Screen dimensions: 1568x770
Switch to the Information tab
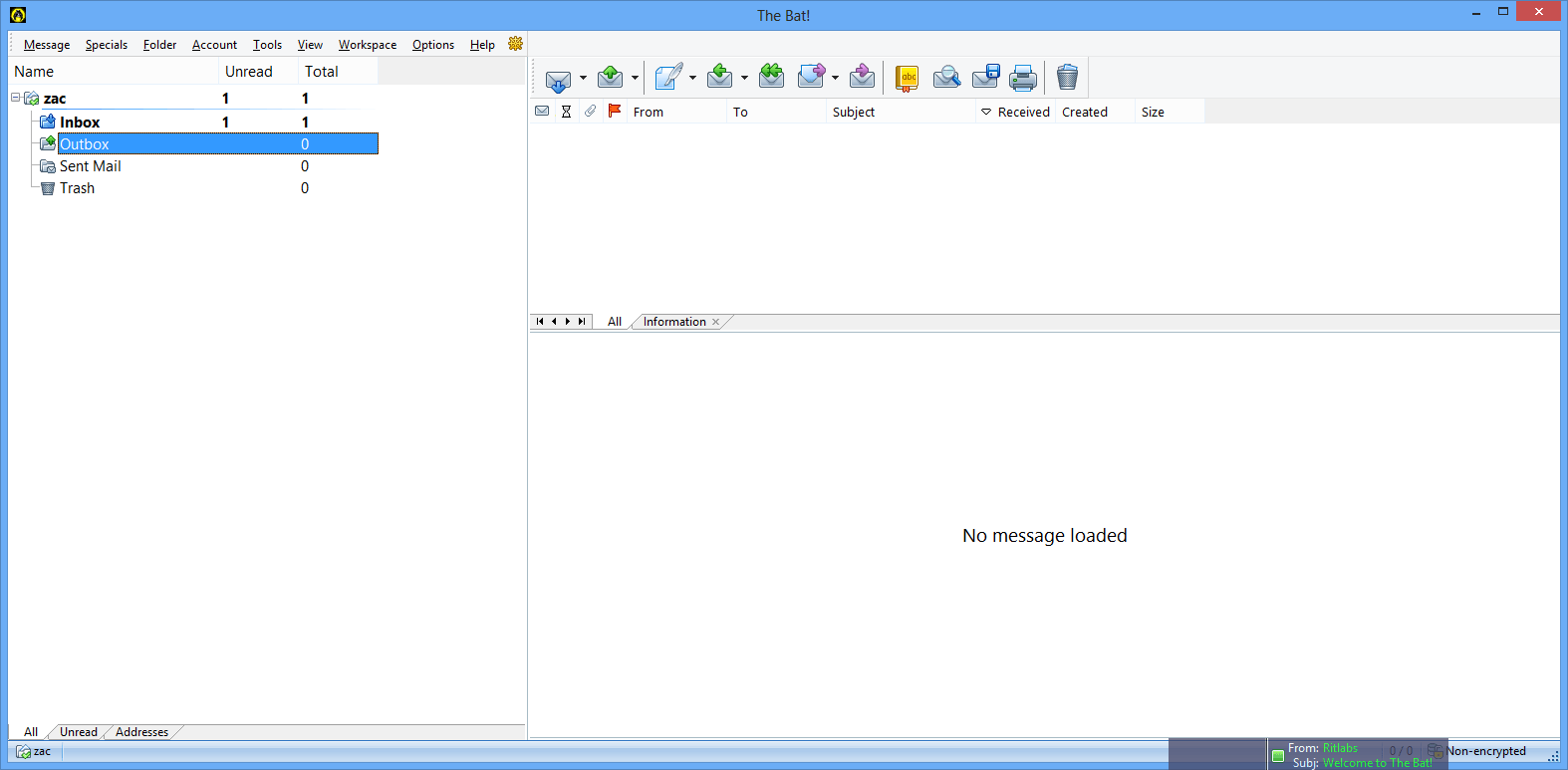(674, 322)
